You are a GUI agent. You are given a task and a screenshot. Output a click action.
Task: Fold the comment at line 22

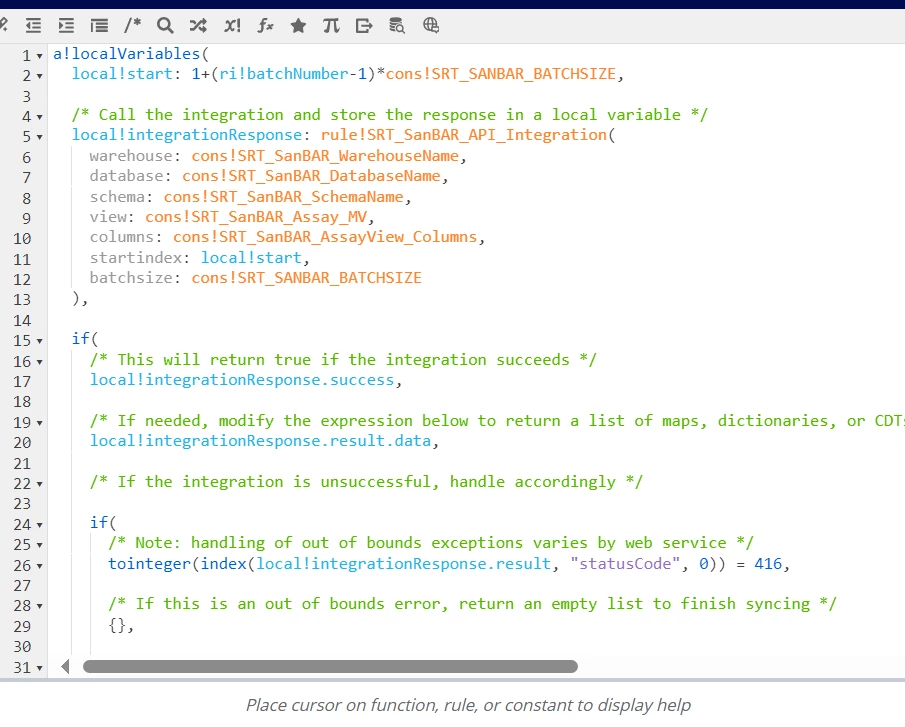click(39, 484)
